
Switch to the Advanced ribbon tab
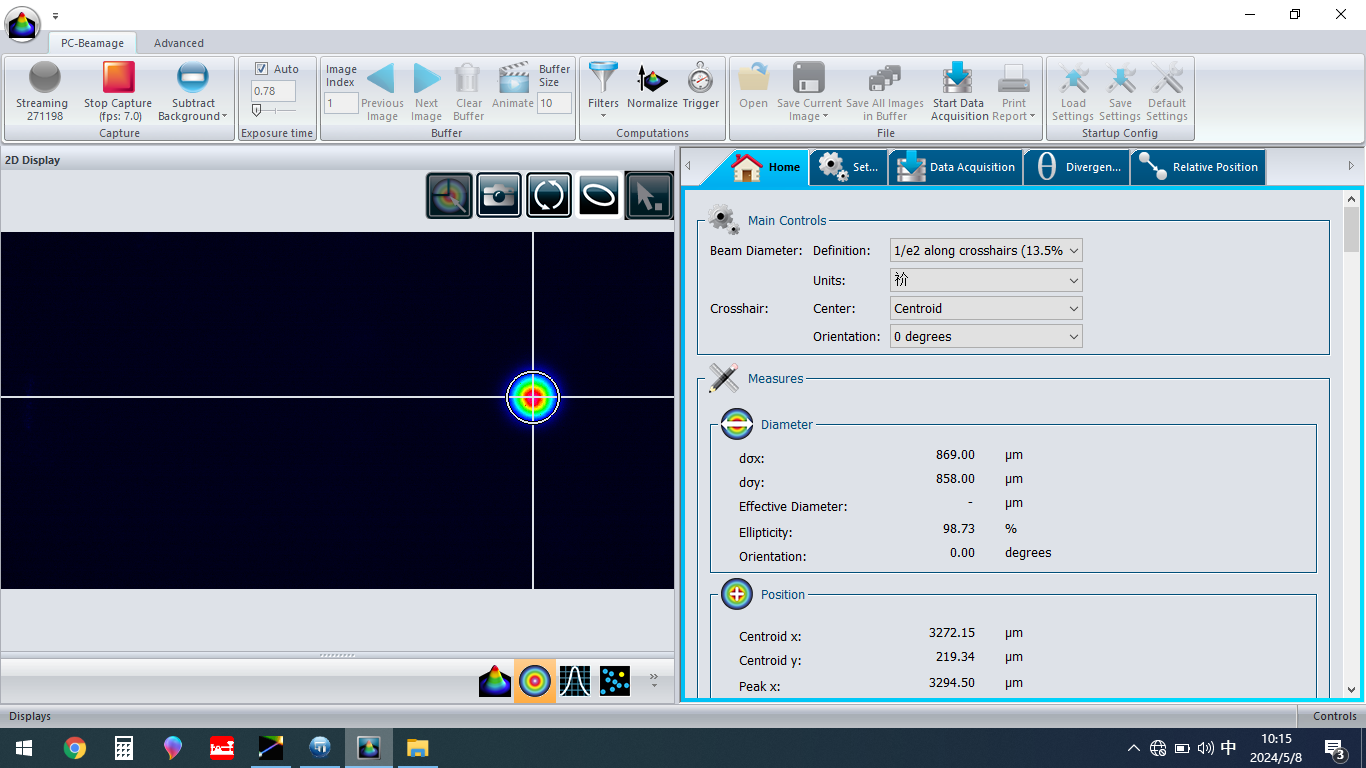point(179,43)
